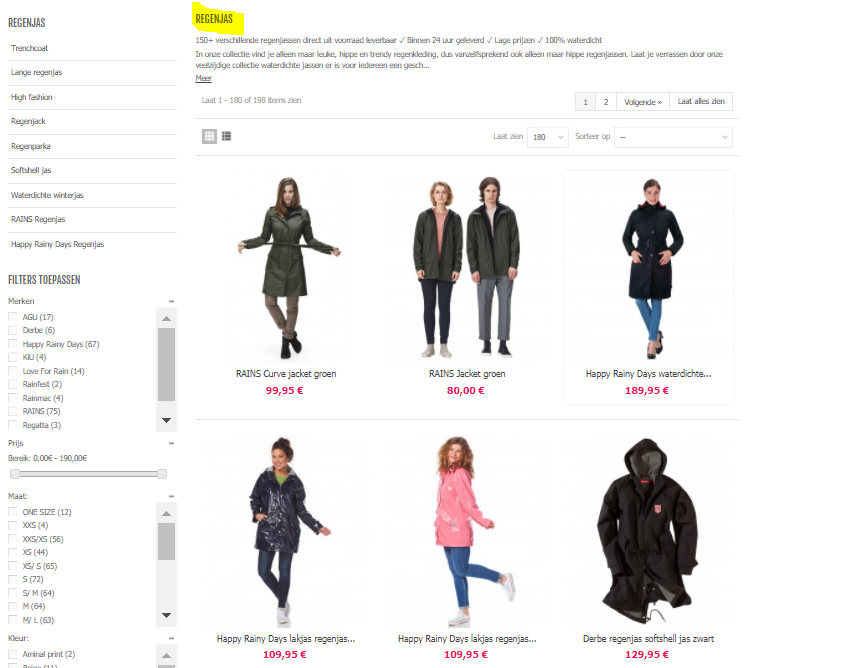Check the KIU (4) brand filter
Viewport: 853px width, 668px height.
coord(13,357)
